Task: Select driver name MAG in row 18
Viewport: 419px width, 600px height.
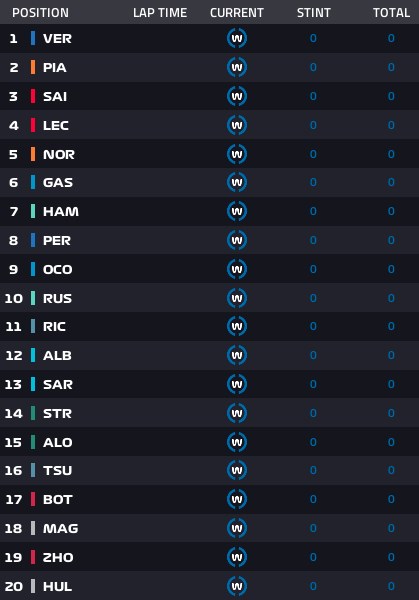Action: [x=60, y=528]
